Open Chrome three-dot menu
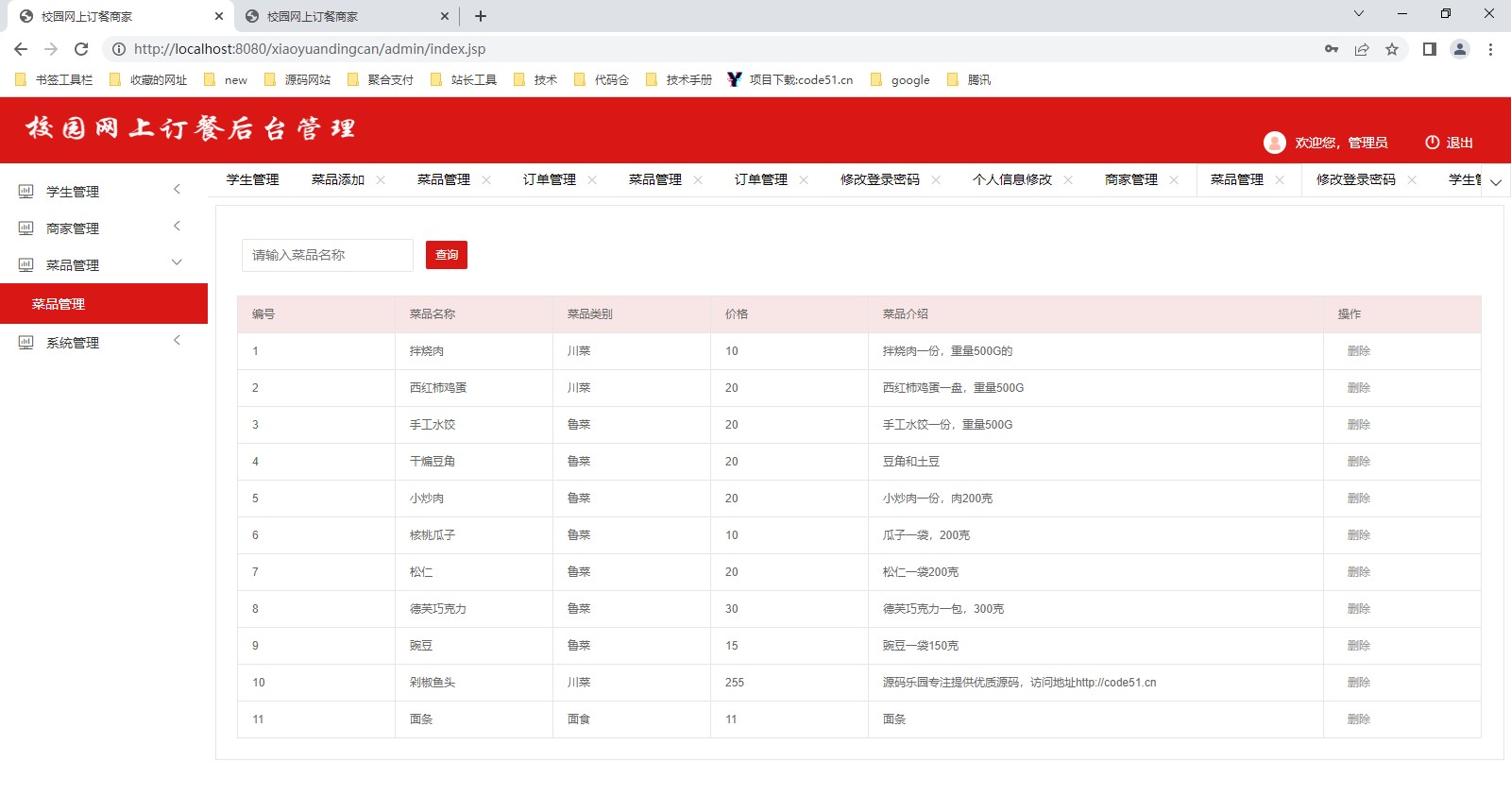The image size is (1511, 812). pos(1490,49)
